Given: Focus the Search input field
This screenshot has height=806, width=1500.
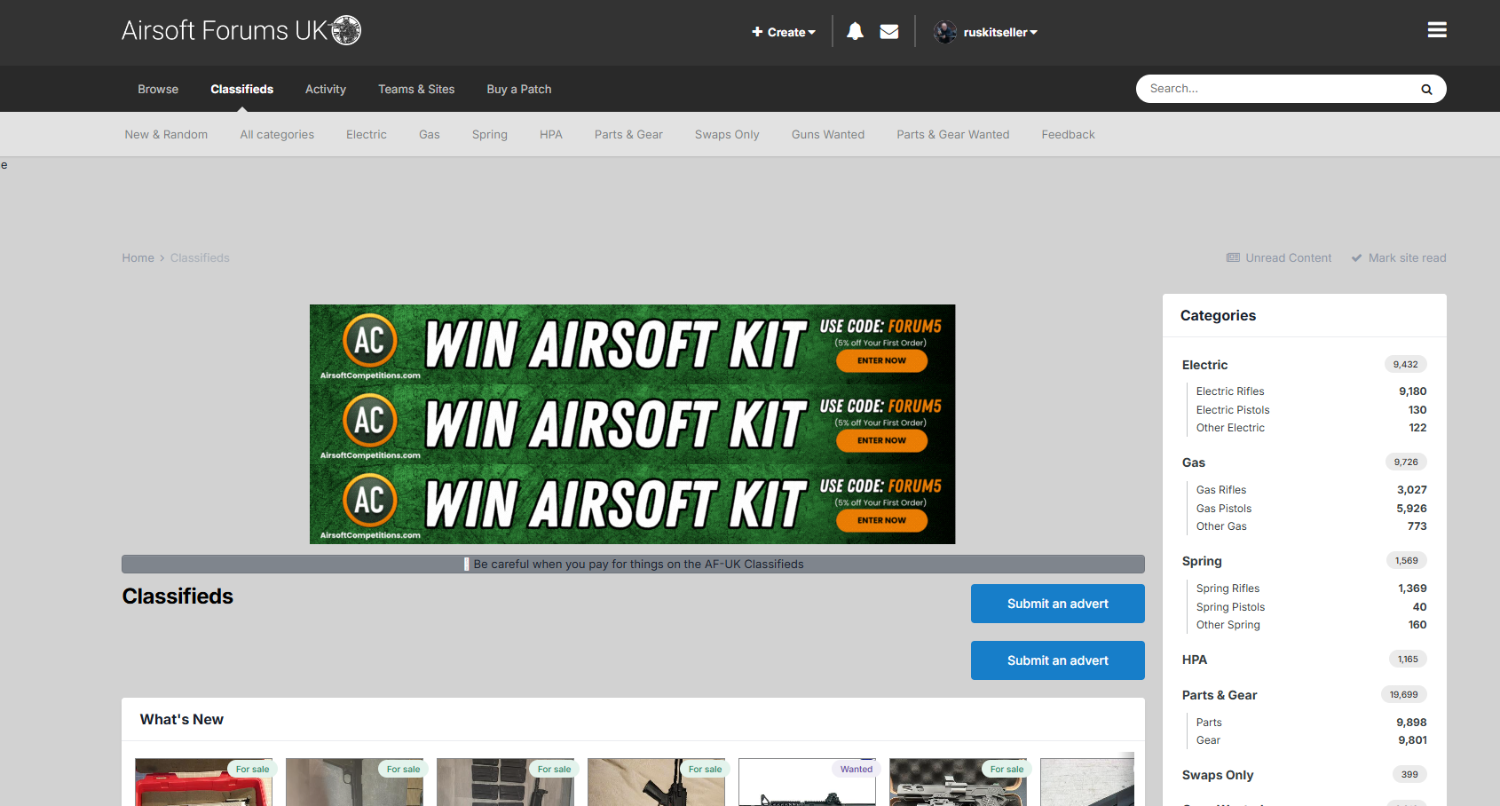Looking at the screenshot, I should [1275, 89].
